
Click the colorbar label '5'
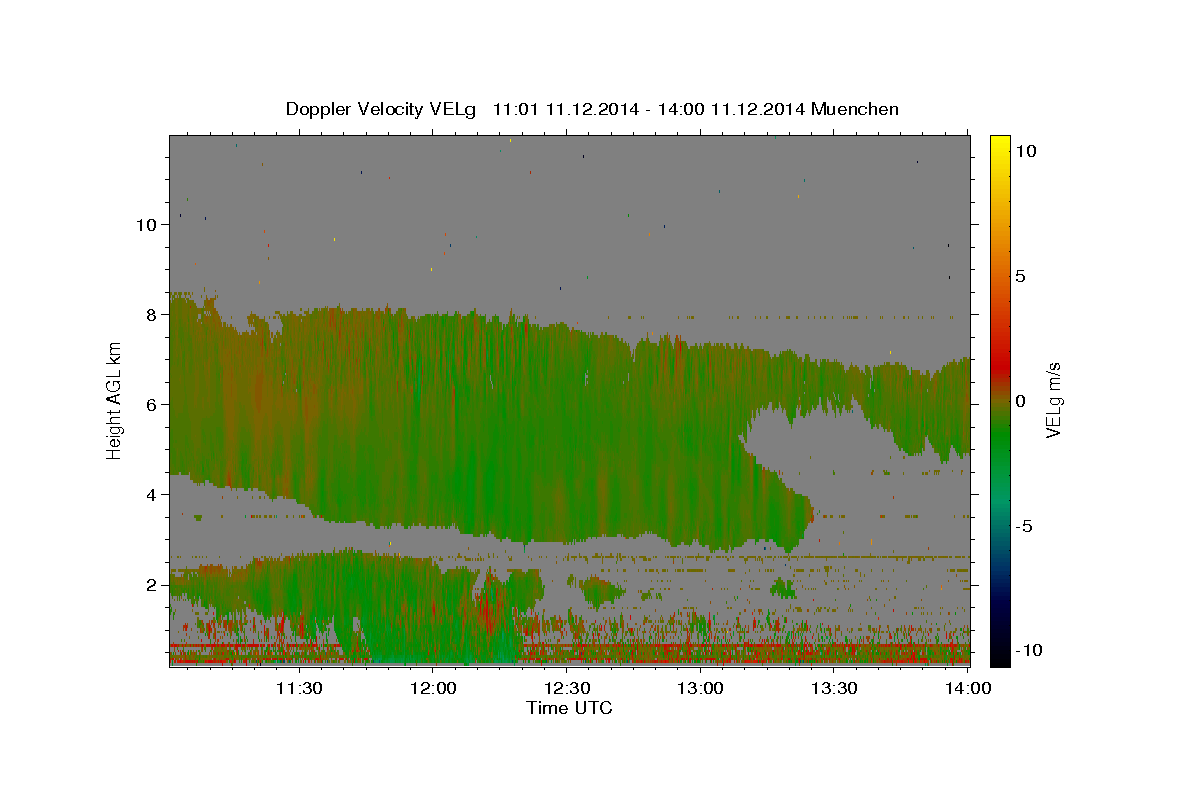pyautogui.click(x=1020, y=276)
